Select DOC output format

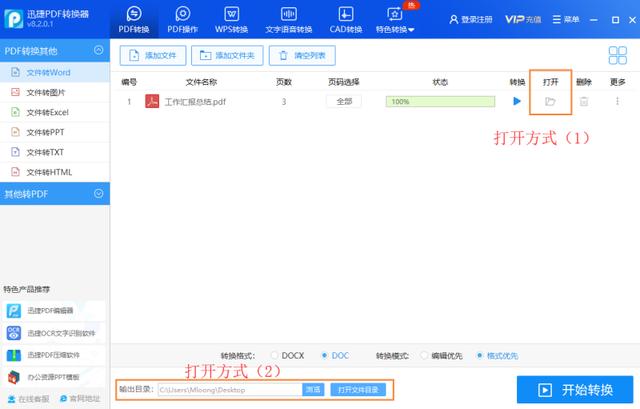pyautogui.click(x=335, y=356)
